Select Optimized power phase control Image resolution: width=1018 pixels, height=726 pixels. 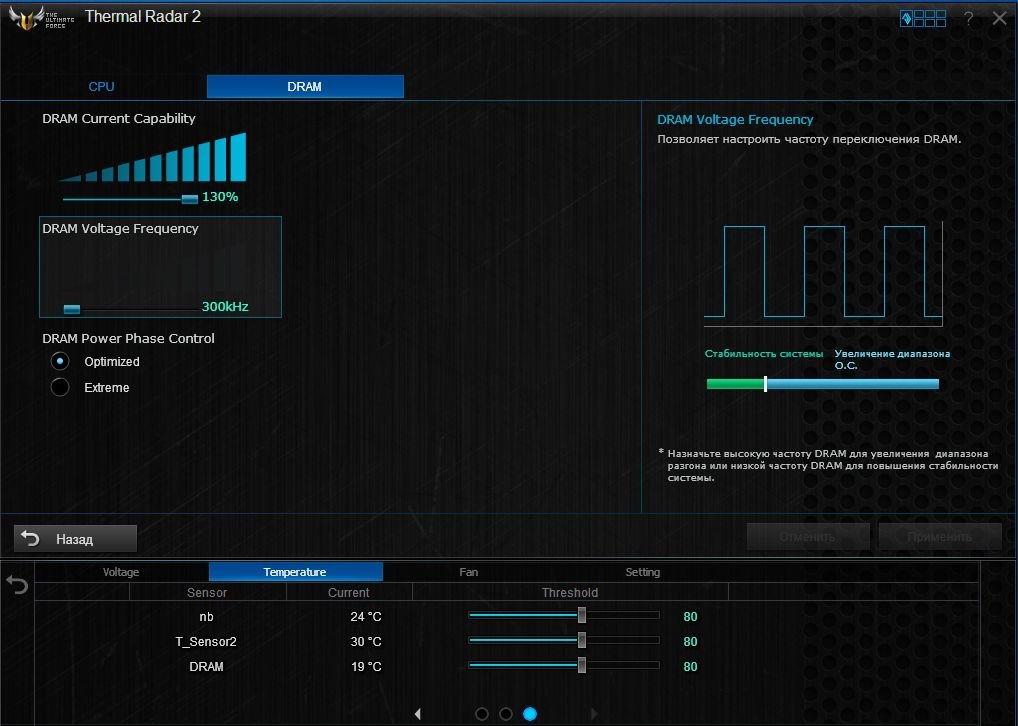pyautogui.click(x=60, y=361)
